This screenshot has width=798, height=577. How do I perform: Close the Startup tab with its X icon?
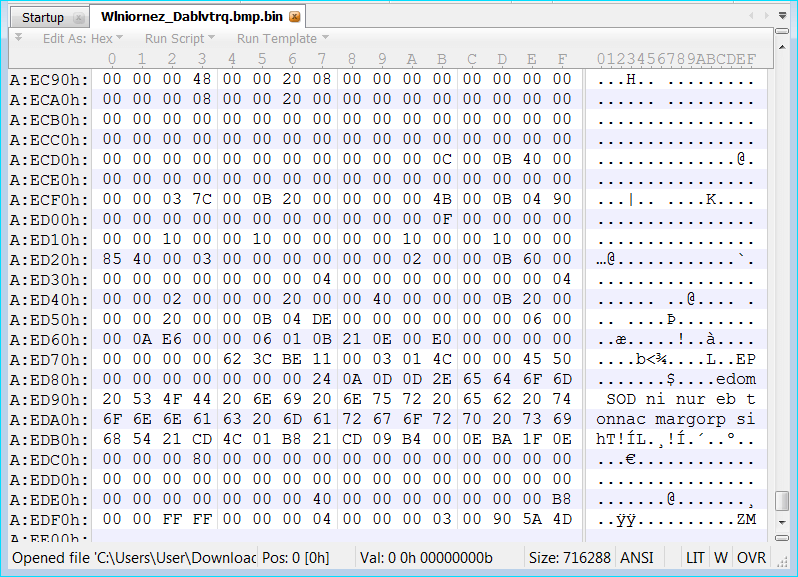(79, 18)
